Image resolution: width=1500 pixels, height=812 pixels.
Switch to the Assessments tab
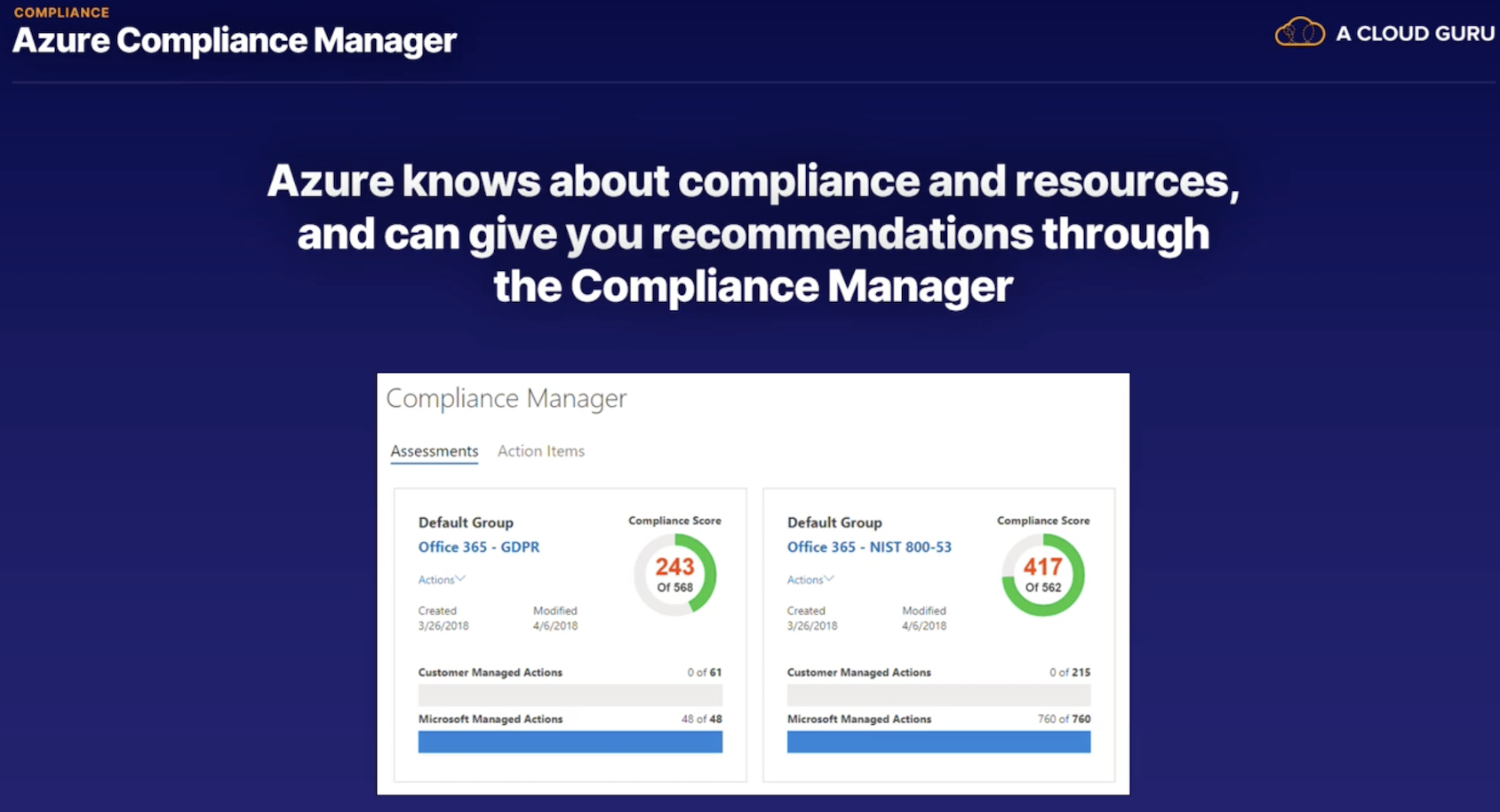point(434,451)
